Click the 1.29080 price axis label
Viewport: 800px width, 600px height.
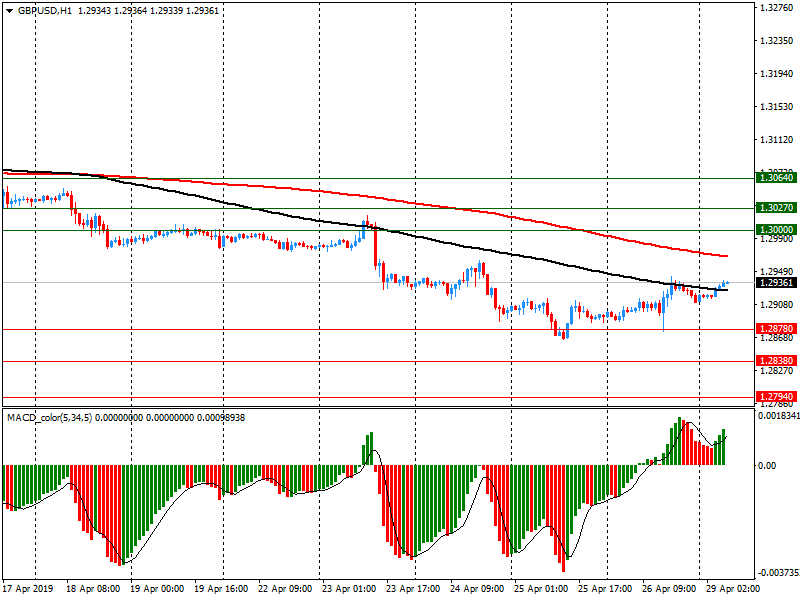click(x=776, y=305)
